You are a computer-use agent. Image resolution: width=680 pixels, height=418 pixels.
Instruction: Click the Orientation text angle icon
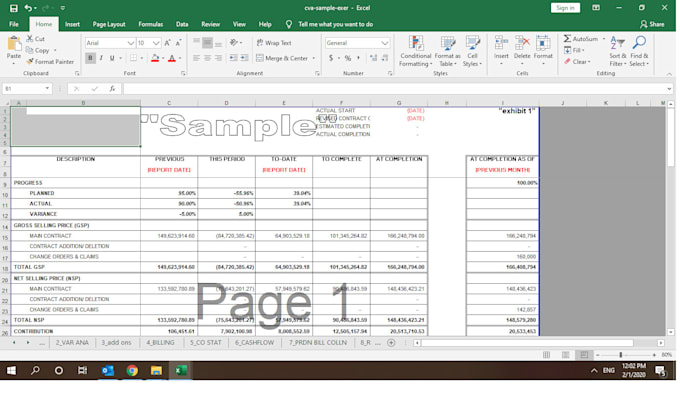coord(234,42)
